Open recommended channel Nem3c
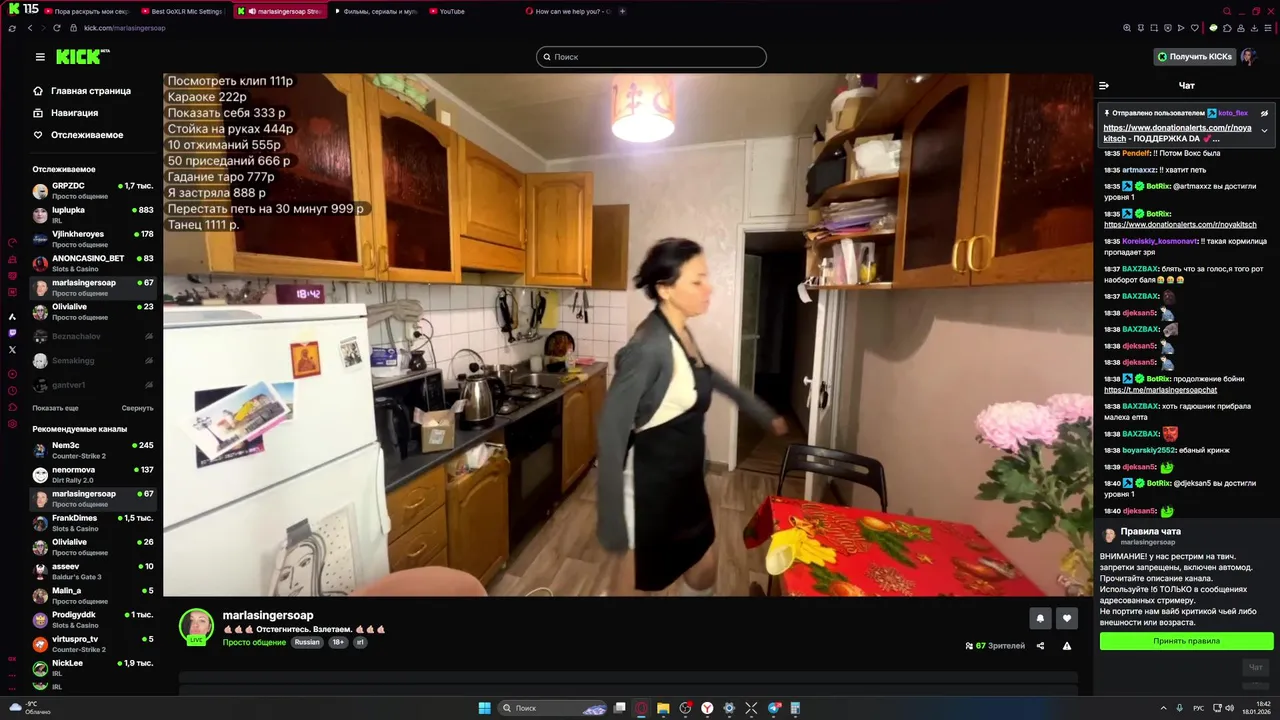The width and height of the screenshot is (1280, 720). point(92,449)
